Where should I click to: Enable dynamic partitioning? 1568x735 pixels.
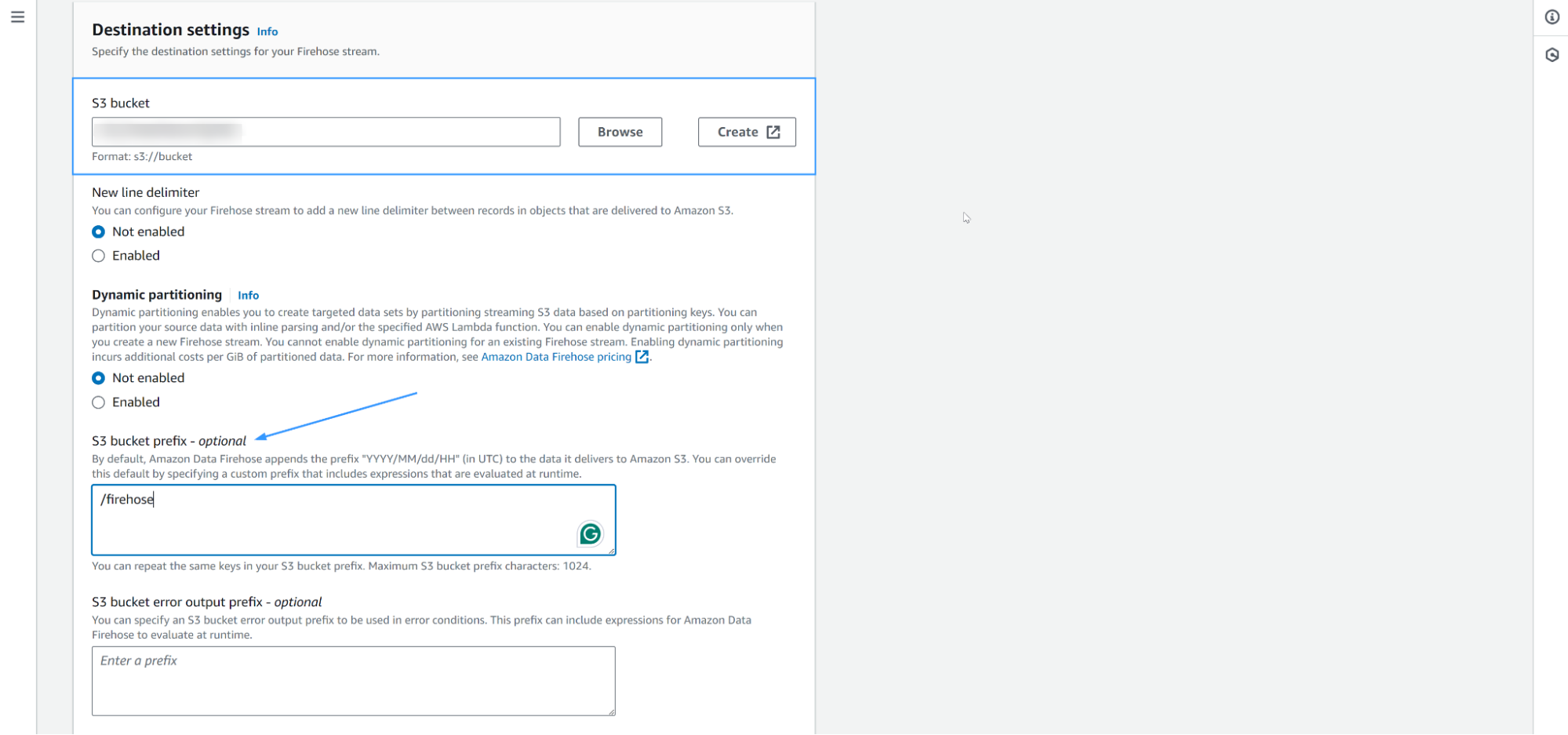pyautogui.click(x=98, y=402)
